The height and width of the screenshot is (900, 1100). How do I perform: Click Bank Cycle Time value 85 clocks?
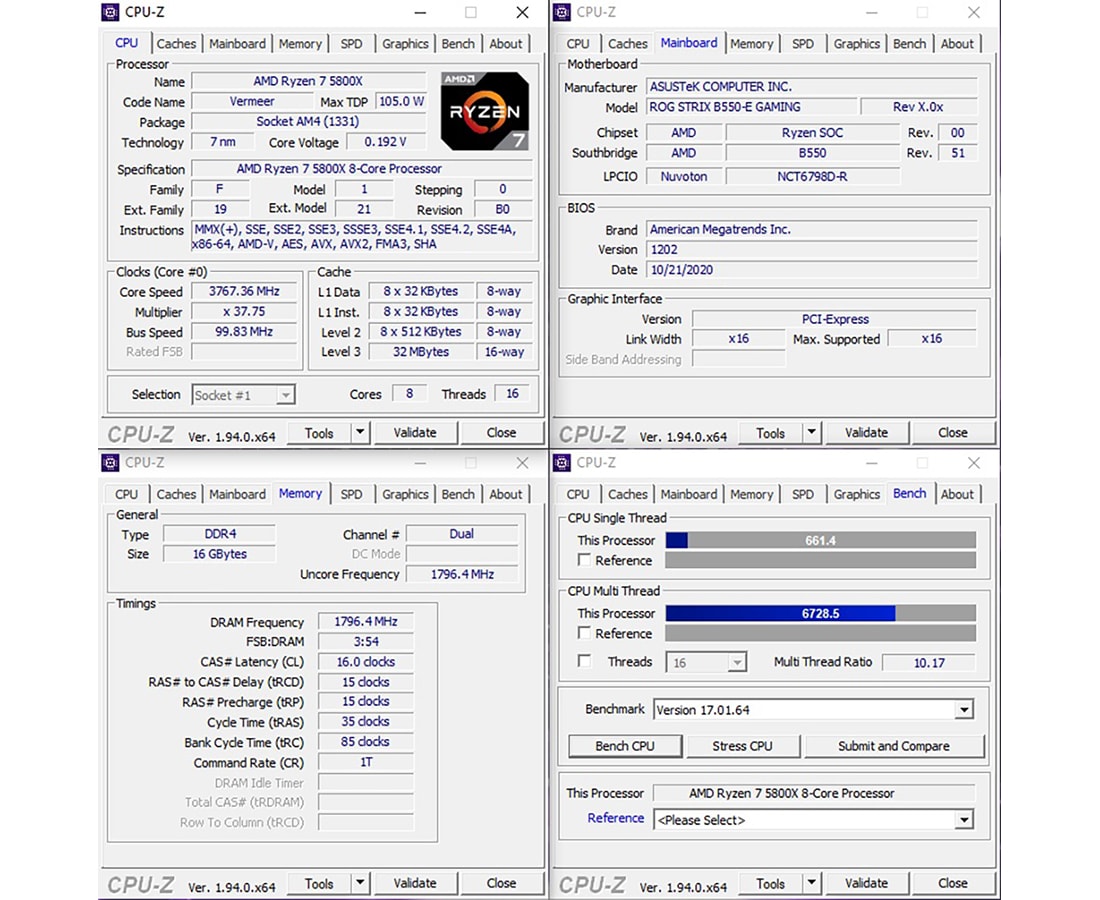click(x=365, y=741)
